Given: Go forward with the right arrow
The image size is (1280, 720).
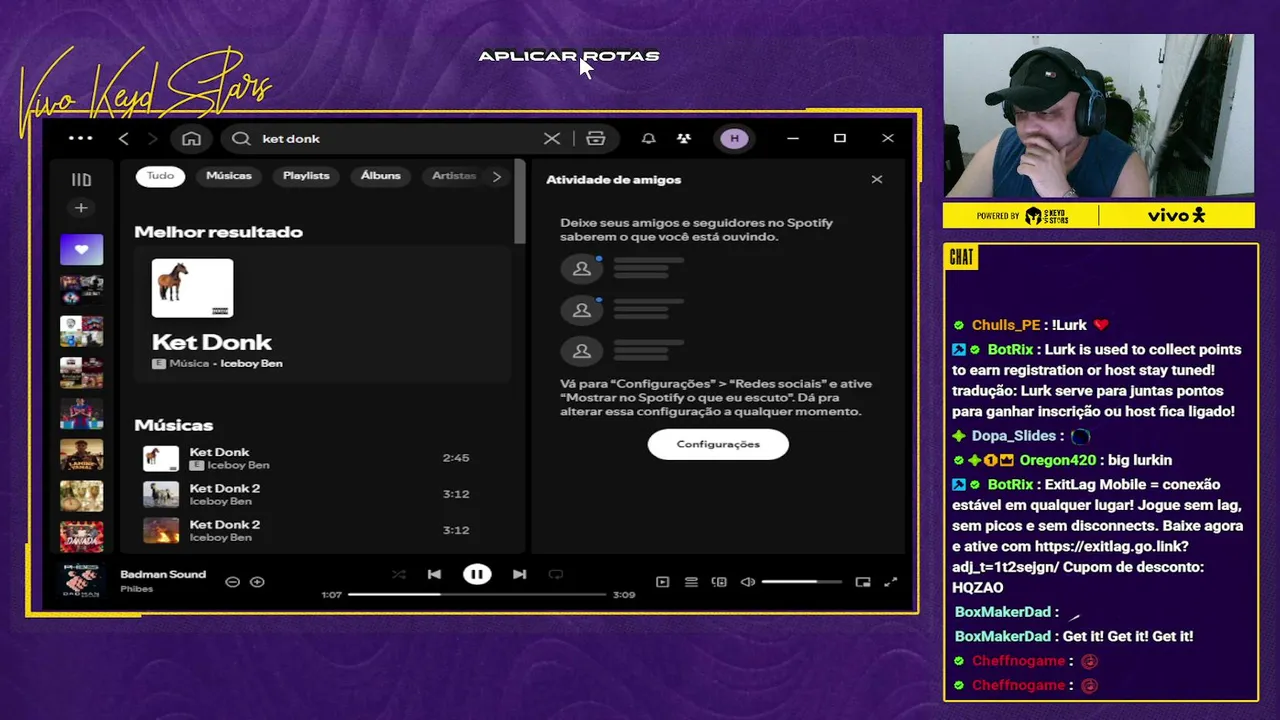Looking at the screenshot, I should (153, 138).
